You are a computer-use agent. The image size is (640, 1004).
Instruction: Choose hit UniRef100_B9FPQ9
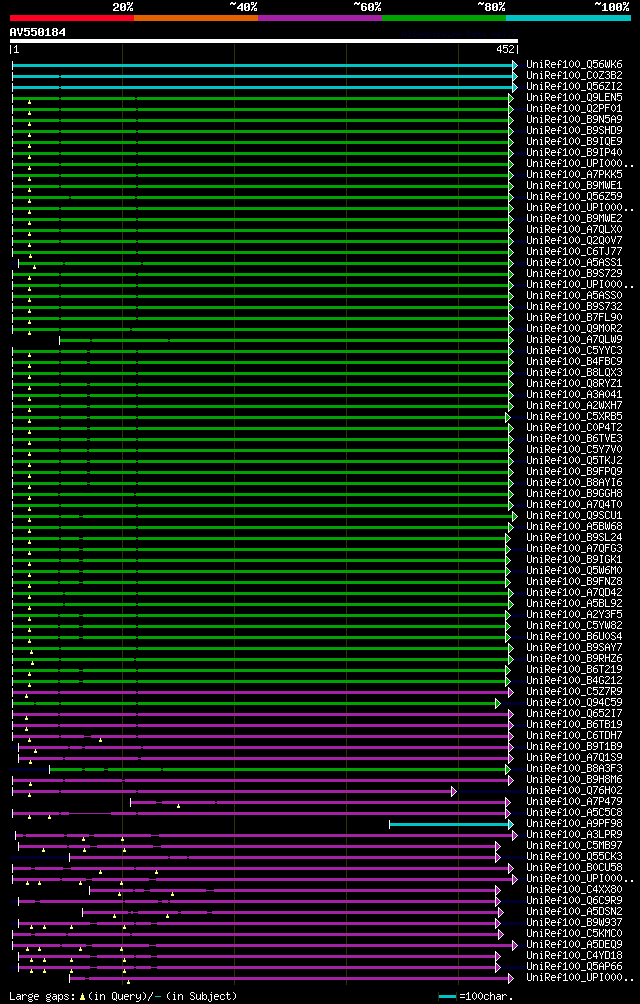574,472
